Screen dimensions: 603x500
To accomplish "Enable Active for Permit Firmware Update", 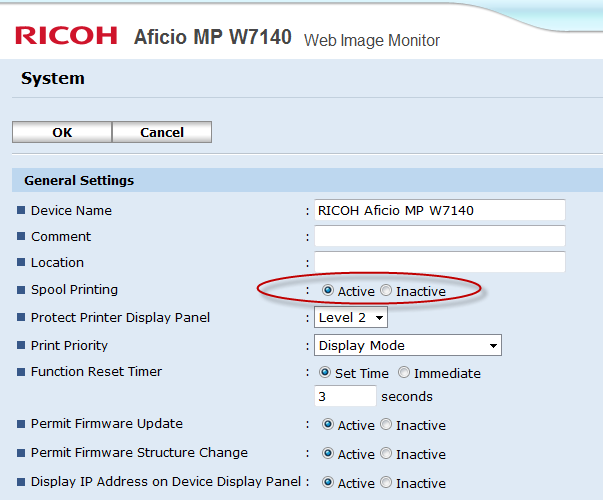I will point(328,425).
